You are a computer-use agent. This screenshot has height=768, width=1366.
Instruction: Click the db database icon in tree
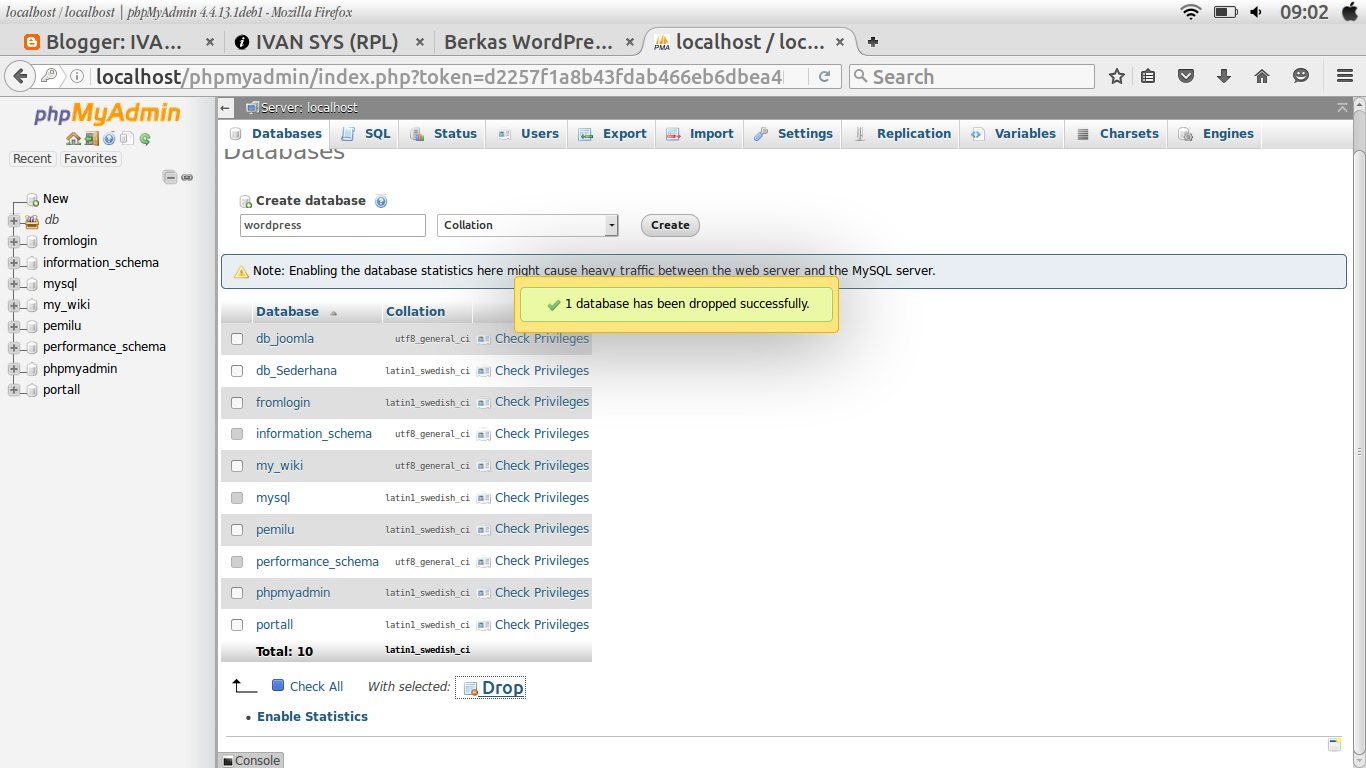pyautogui.click(x=32, y=220)
